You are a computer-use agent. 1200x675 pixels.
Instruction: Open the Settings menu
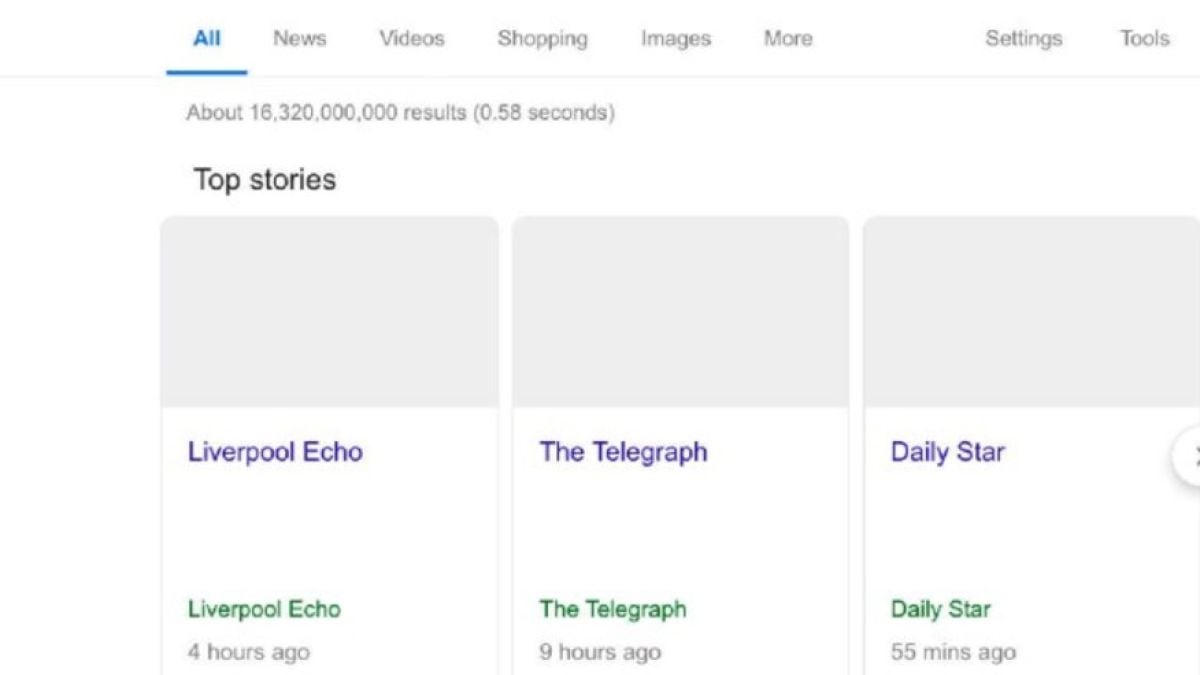[1024, 39]
